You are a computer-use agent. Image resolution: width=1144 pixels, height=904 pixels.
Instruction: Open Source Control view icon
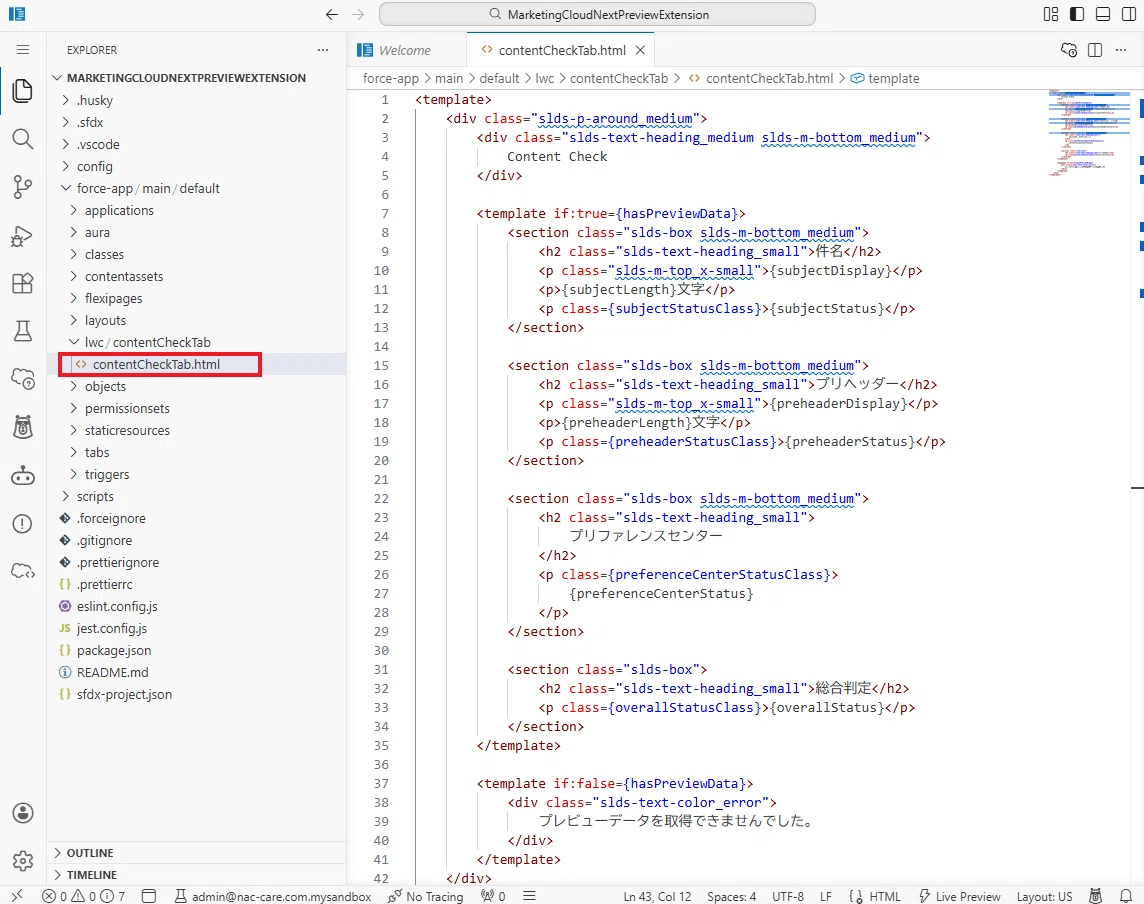(23, 188)
